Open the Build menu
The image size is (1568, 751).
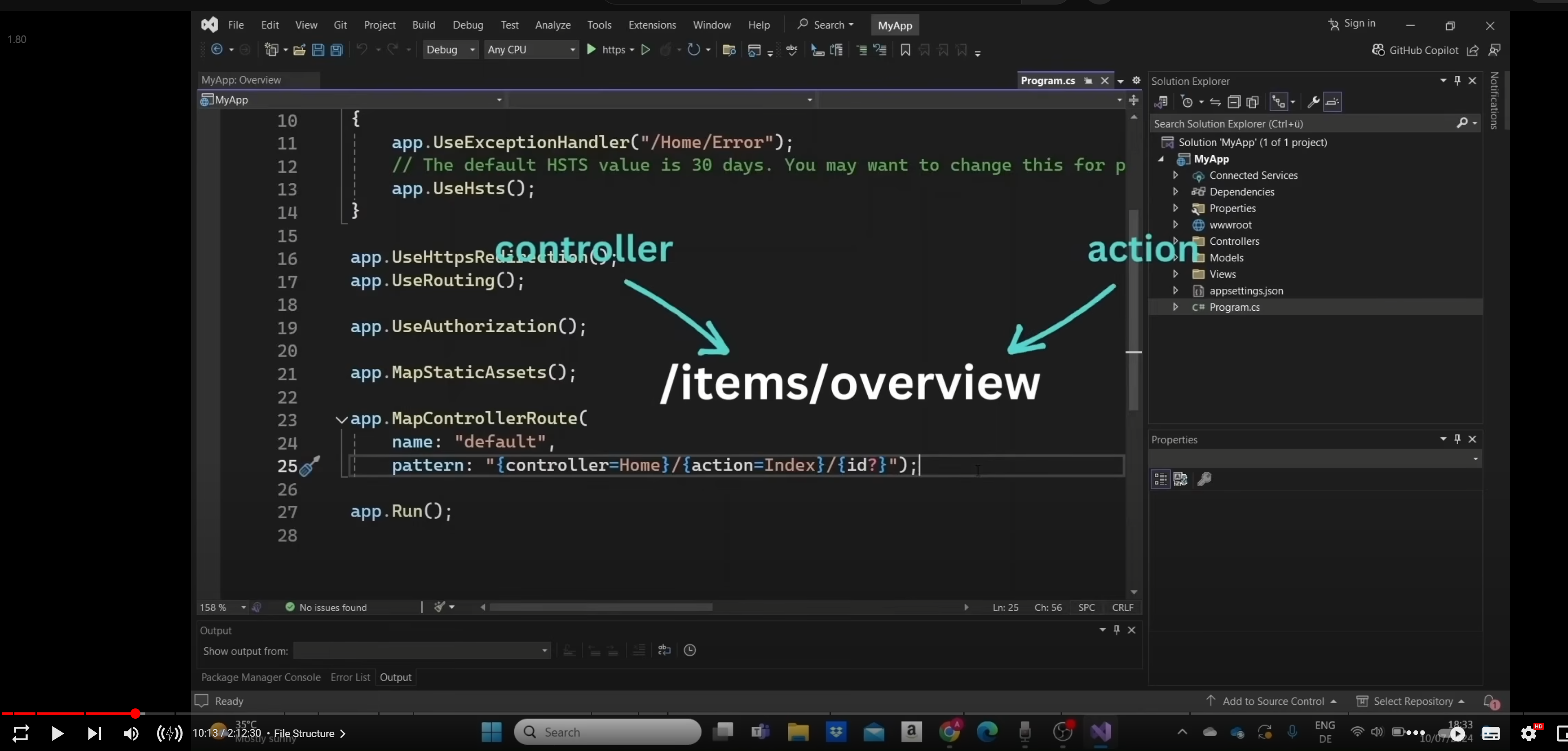[x=423, y=25]
